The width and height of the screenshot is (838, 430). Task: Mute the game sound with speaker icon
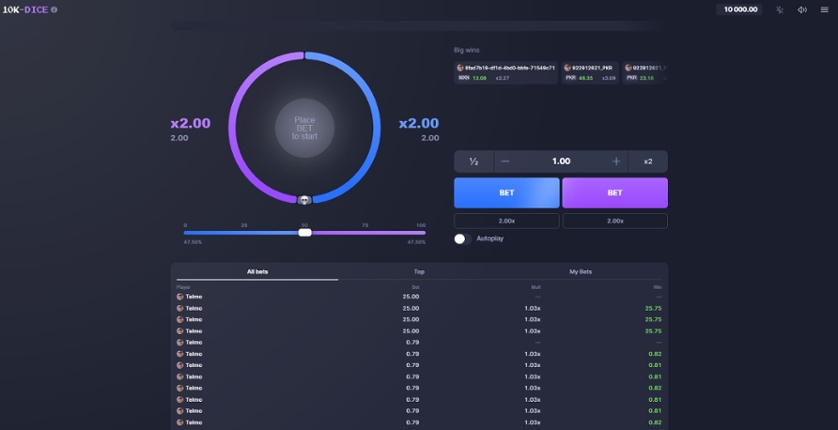[x=802, y=10]
